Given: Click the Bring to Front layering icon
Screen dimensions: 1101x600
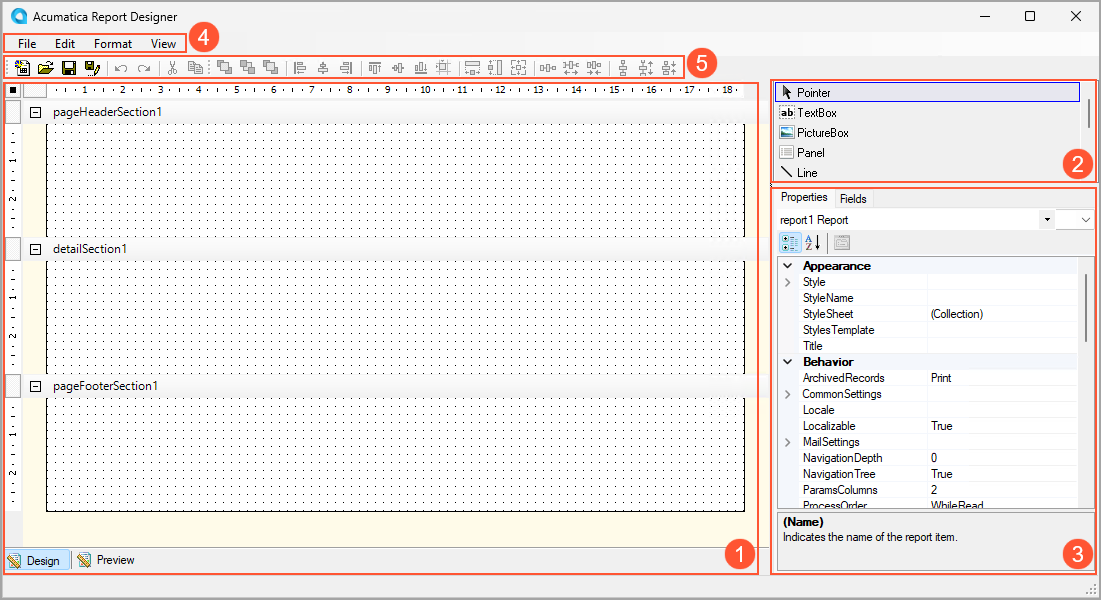Looking at the screenshot, I should [x=224, y=67].
